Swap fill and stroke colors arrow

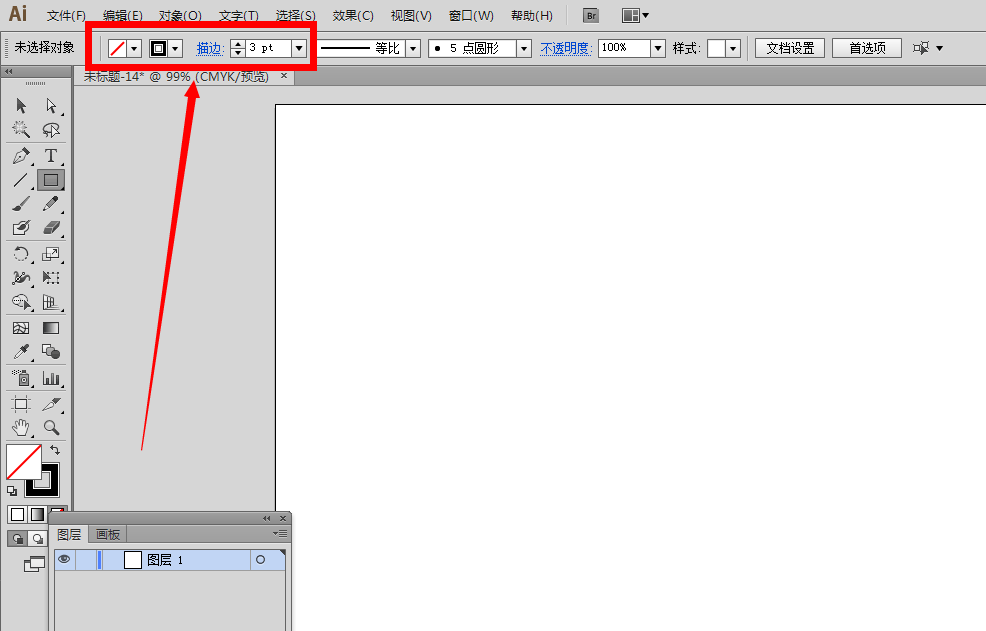55,449
